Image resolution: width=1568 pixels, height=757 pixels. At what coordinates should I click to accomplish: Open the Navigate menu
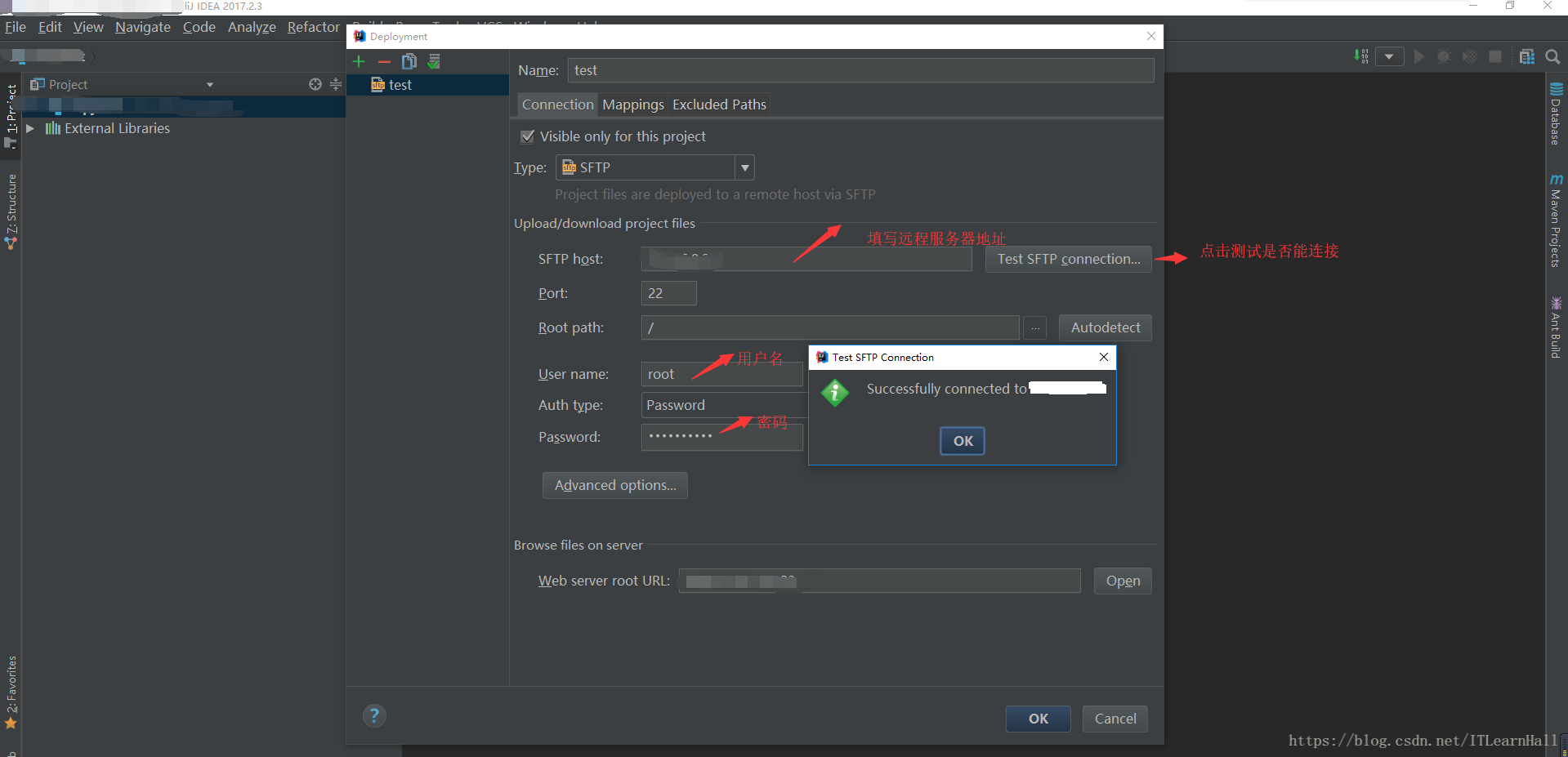click(x=143, y=27)
